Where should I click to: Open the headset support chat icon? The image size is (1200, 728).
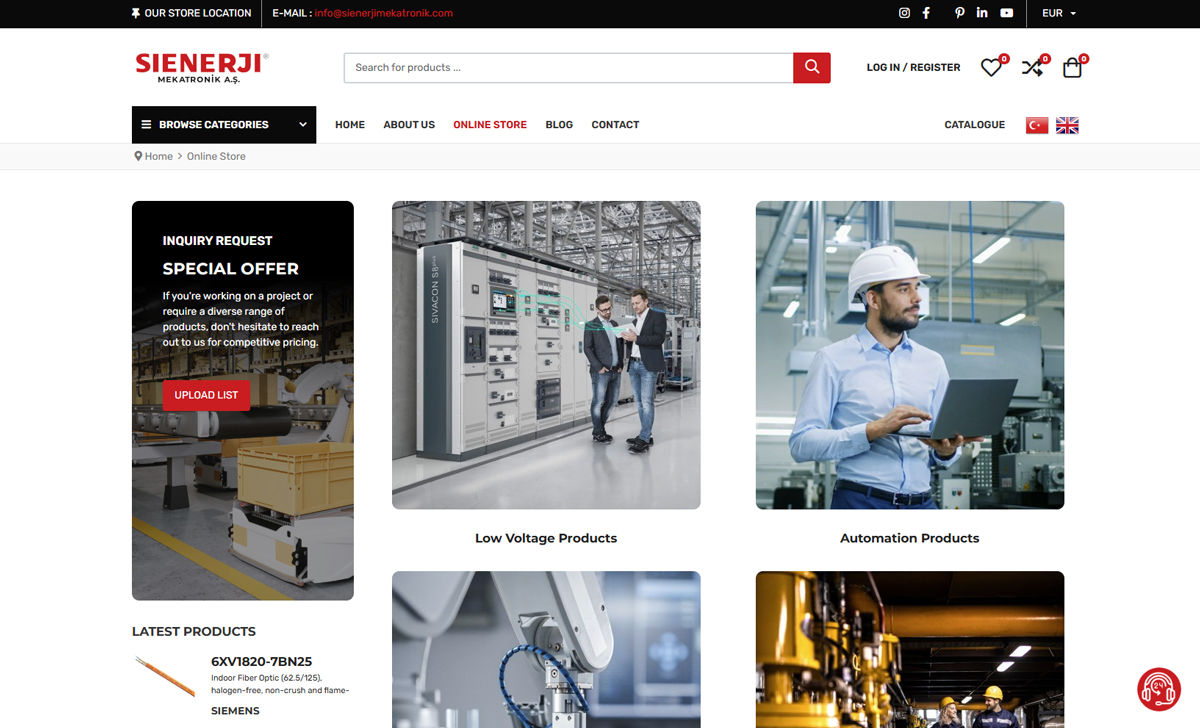1159,689
